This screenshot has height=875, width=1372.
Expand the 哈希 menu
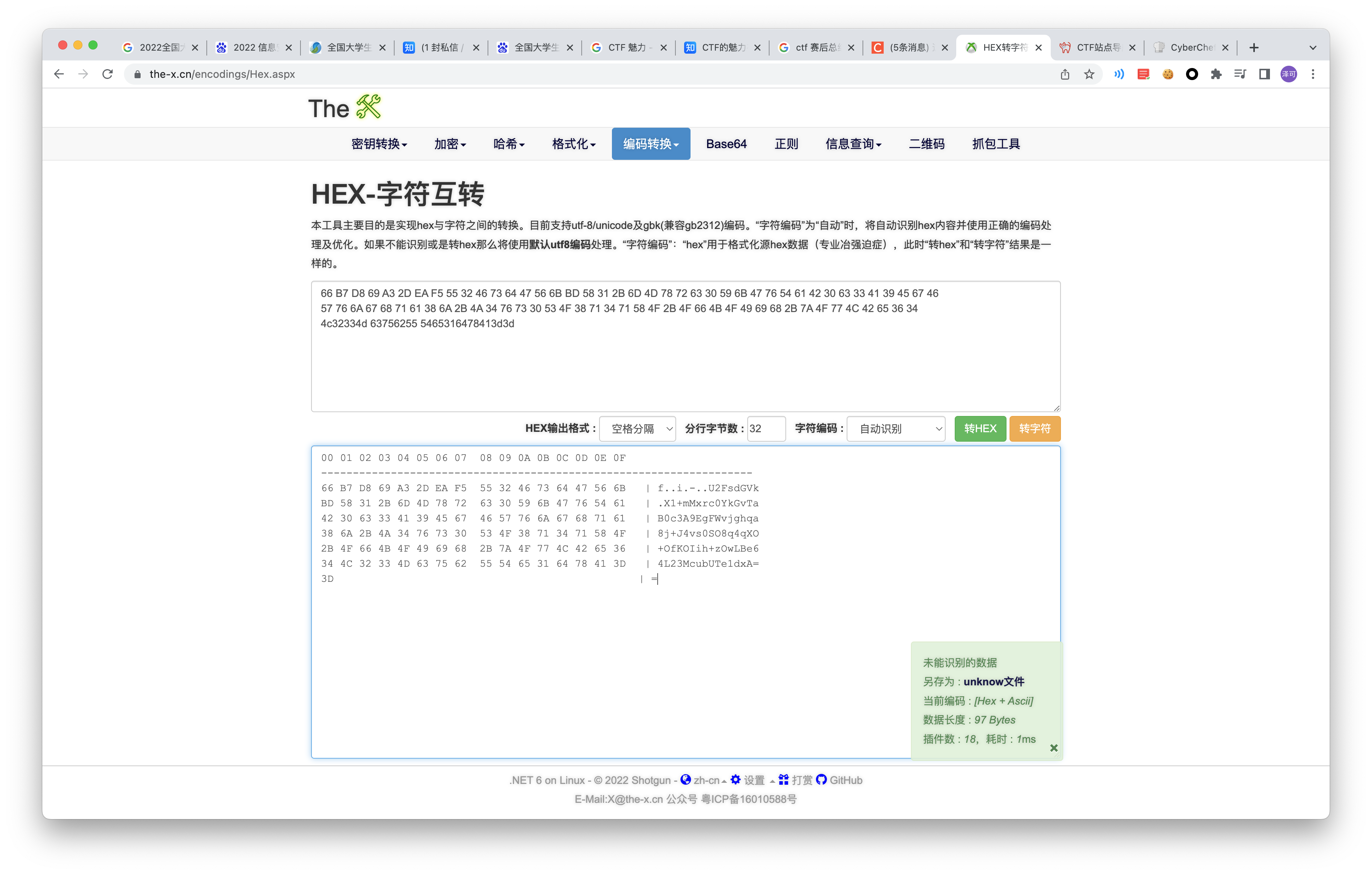pyautogui.click(x=509, y=144)
